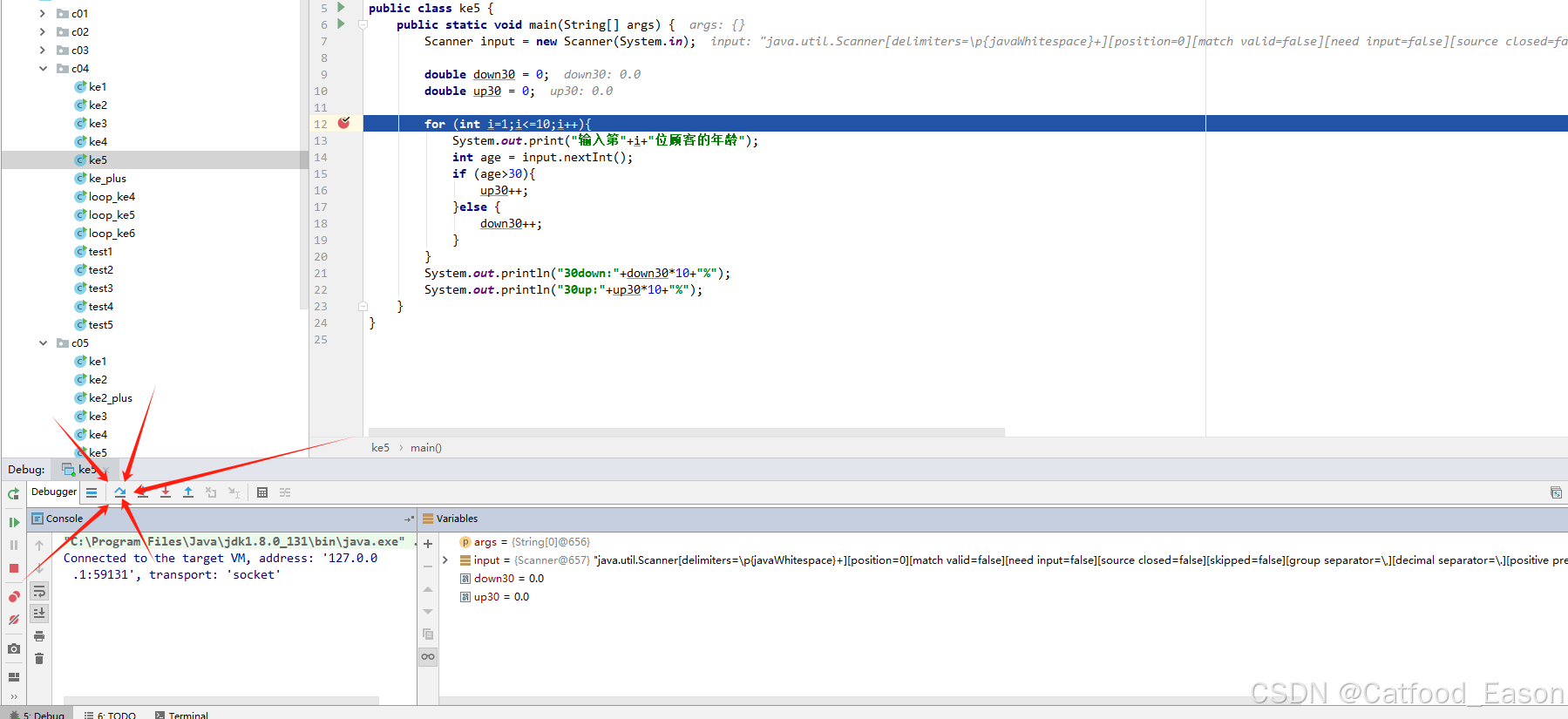Pause the program in debug sidebar
This screenshot has width=1568, height=719.
(14, 545)
